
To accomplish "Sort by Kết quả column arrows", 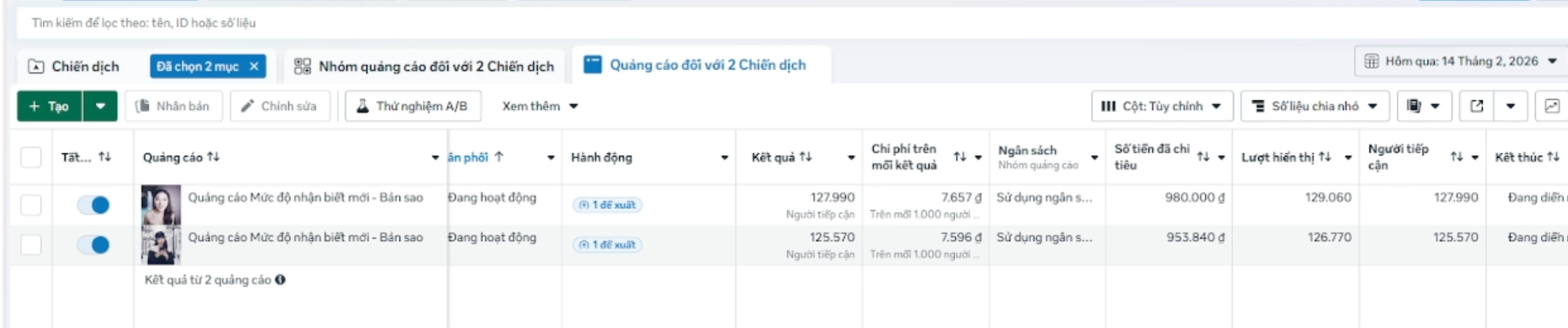I will tap(806, 157).
